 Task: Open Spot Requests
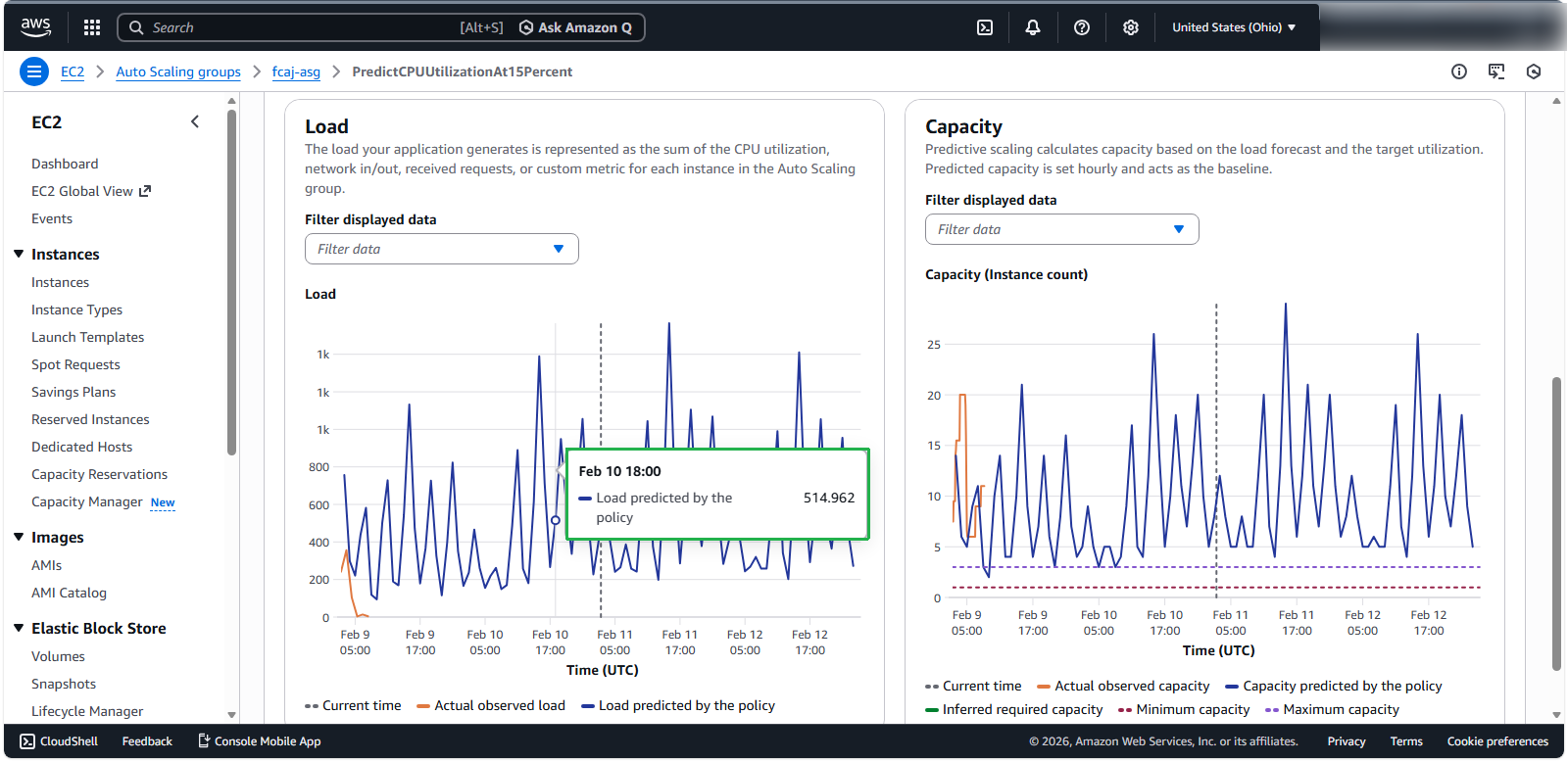[75, 364]
